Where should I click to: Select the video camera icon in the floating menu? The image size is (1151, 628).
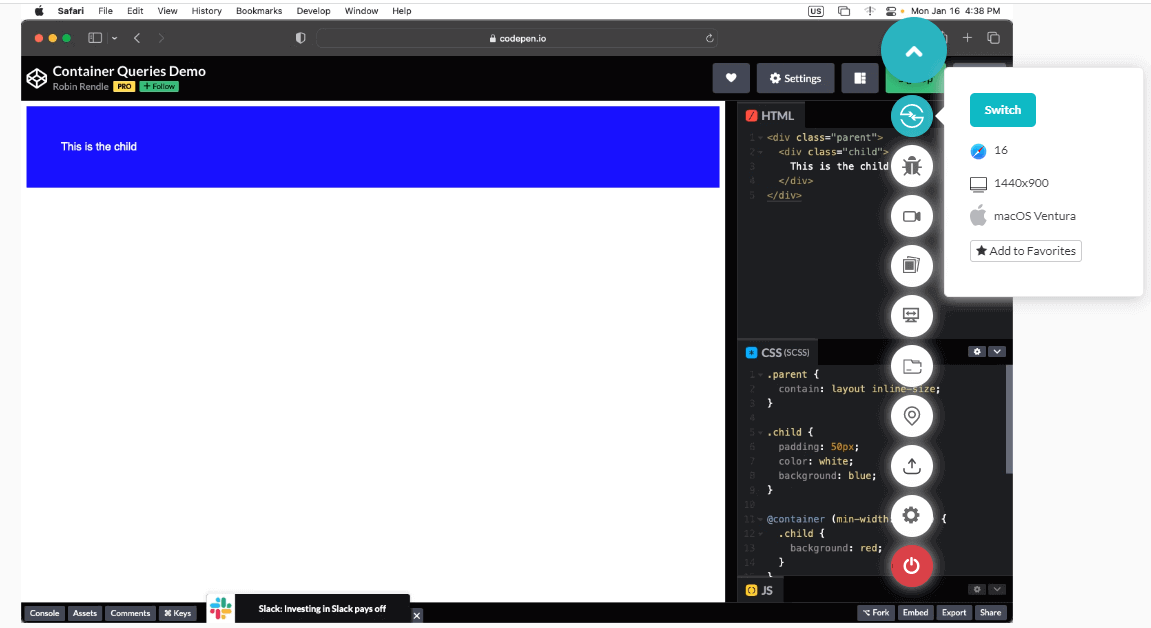pos(911,216)
